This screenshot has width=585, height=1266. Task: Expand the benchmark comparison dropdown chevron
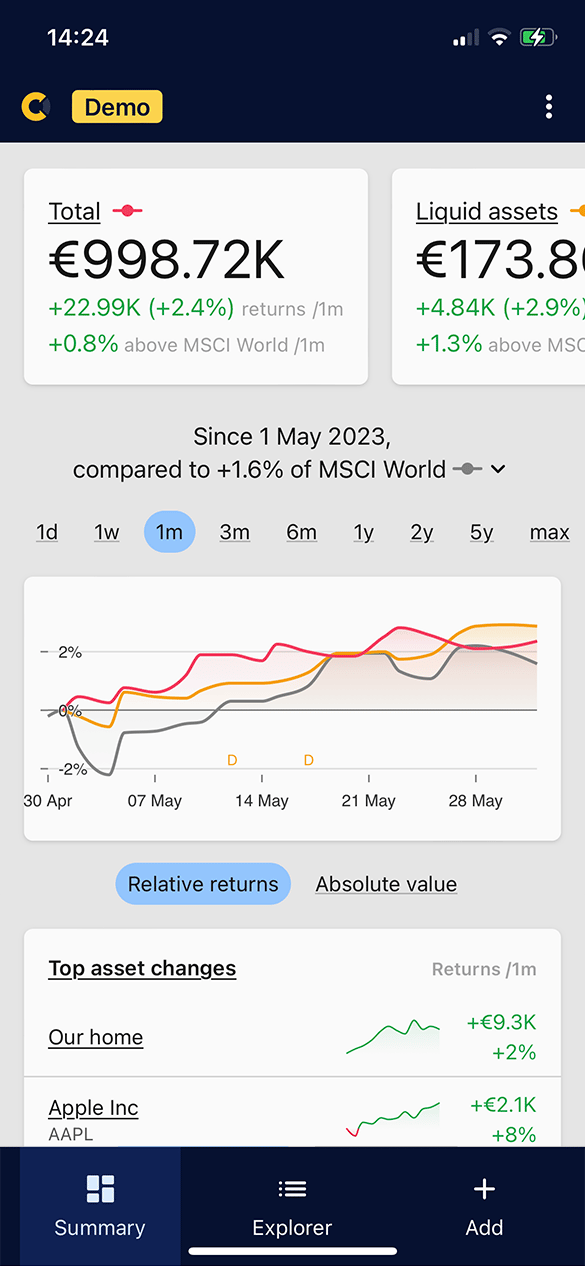pos(498,469)
